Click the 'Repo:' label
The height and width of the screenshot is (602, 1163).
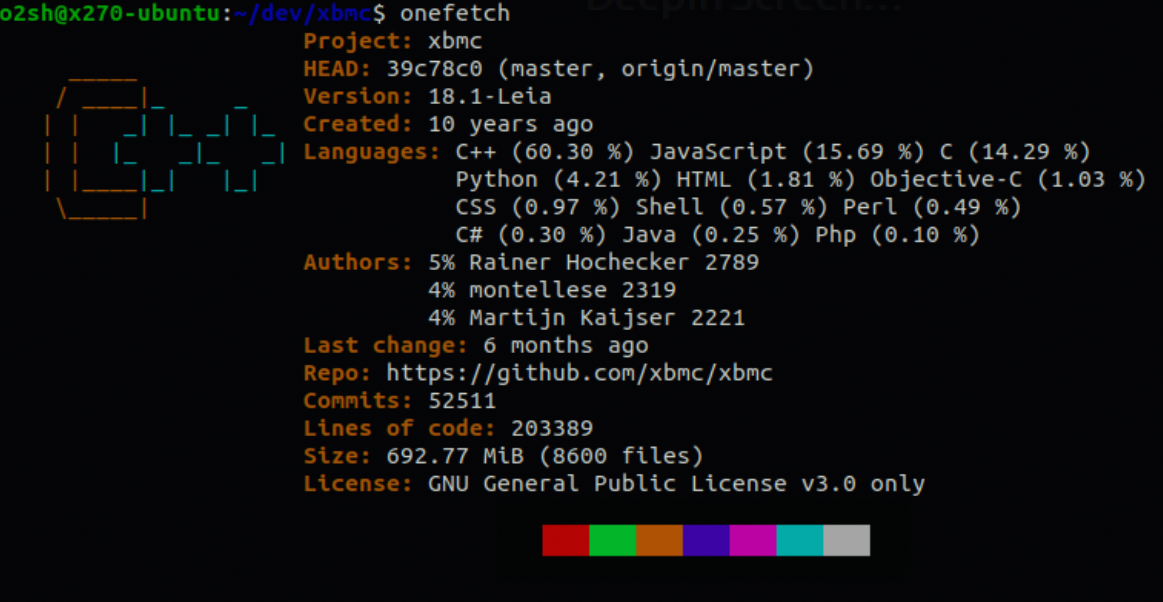pos(338,374)
